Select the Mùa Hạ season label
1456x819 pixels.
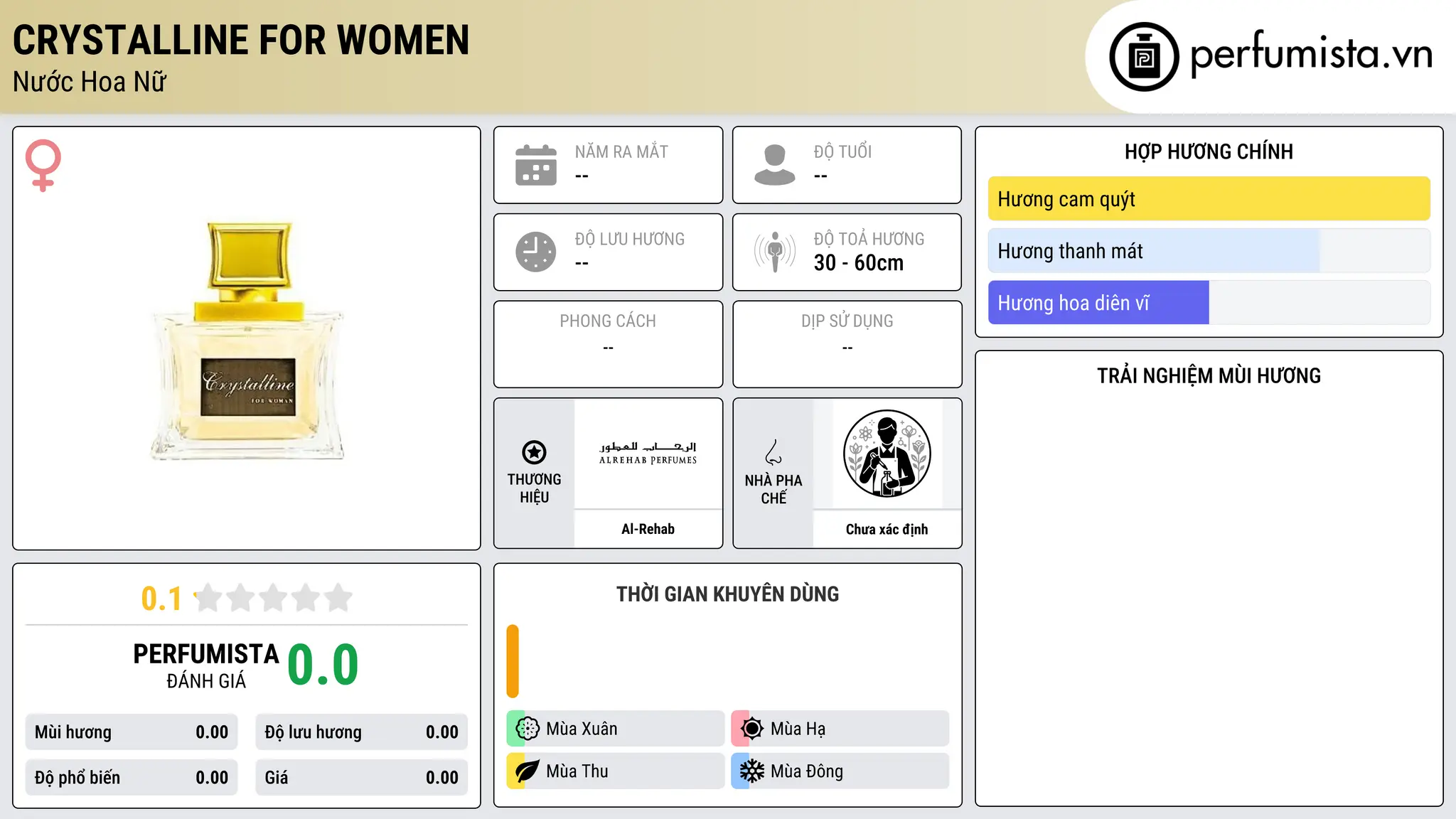pyautogui.click(x=798, y=729)
